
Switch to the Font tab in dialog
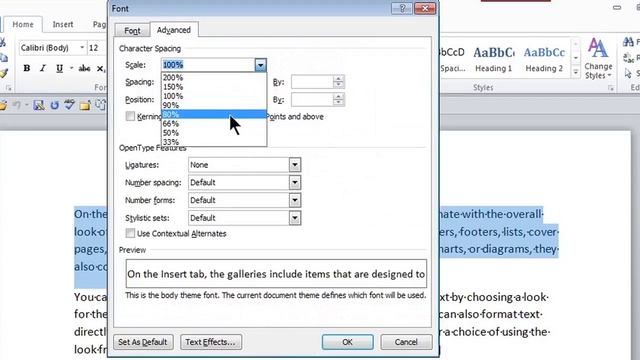132,31
